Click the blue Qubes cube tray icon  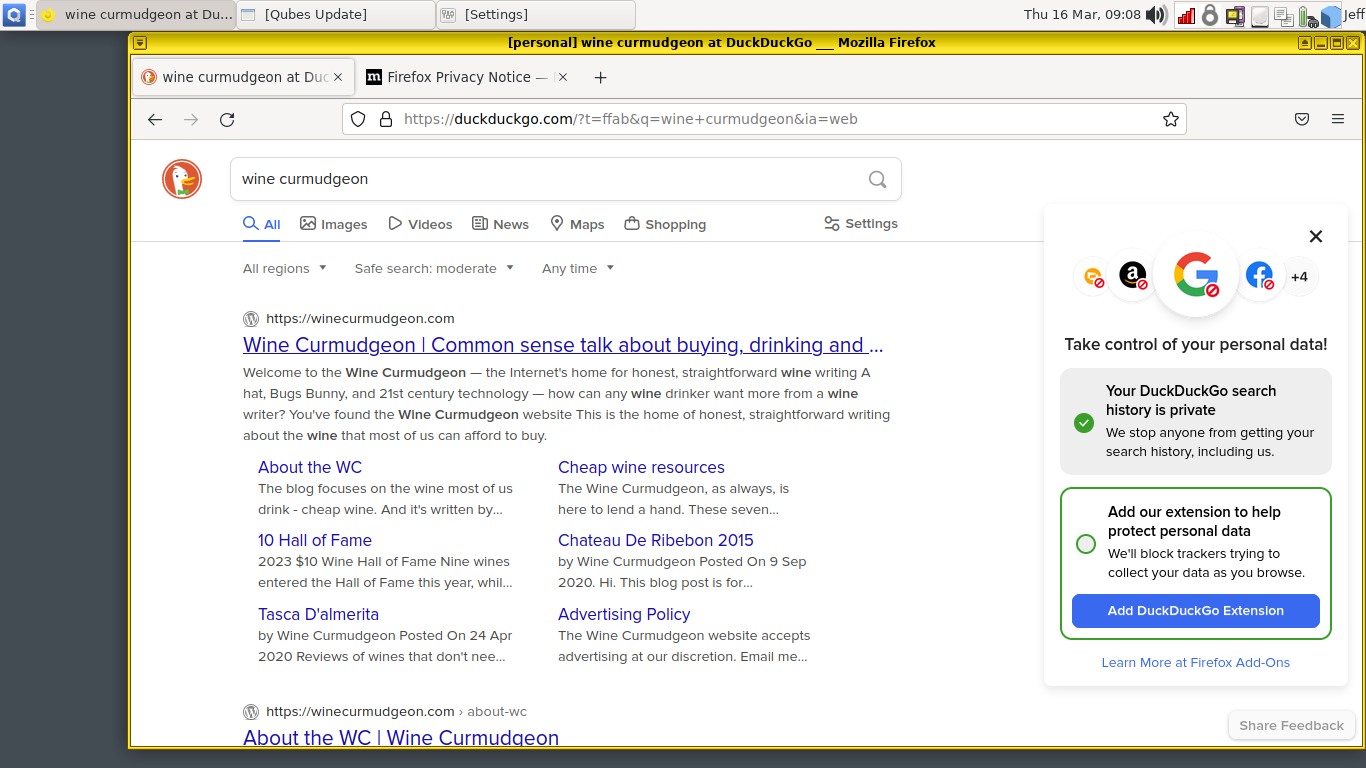tap(1331, 16)
